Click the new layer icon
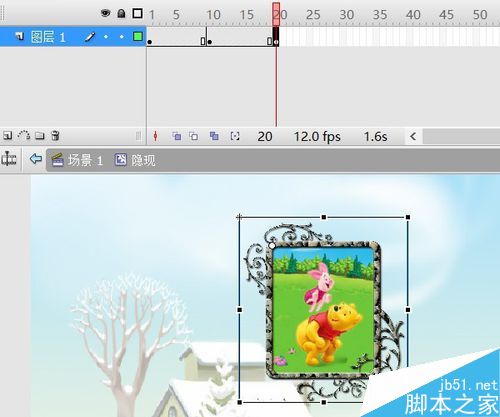This screenshot has height=417, width=500. [7, 136]
